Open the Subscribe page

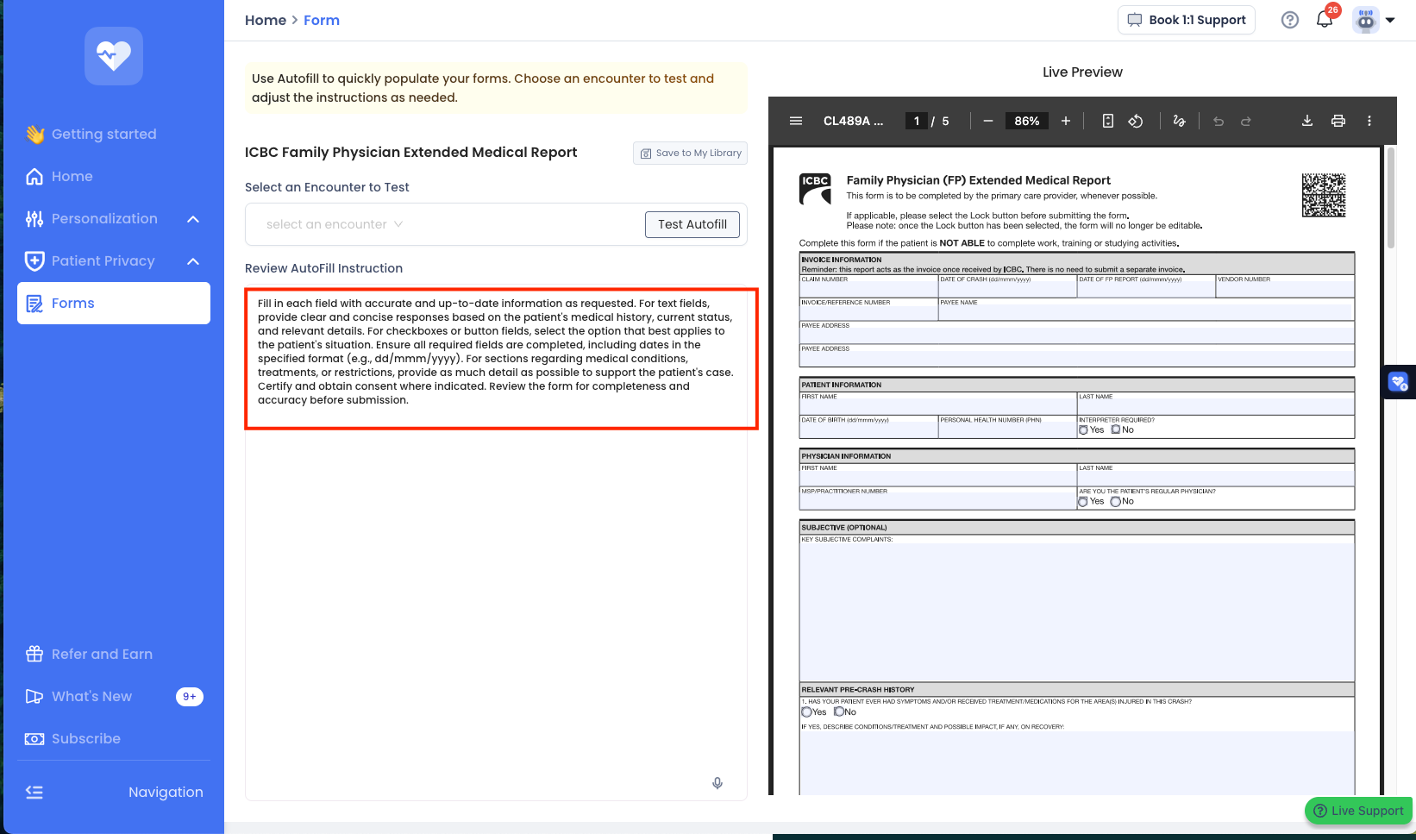[x=73, y=738]
